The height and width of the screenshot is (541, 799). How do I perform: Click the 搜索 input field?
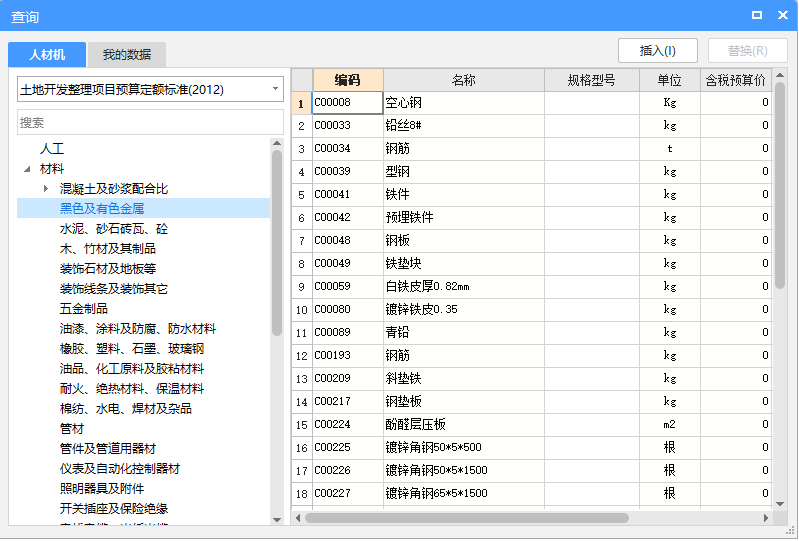coord(150,122)
